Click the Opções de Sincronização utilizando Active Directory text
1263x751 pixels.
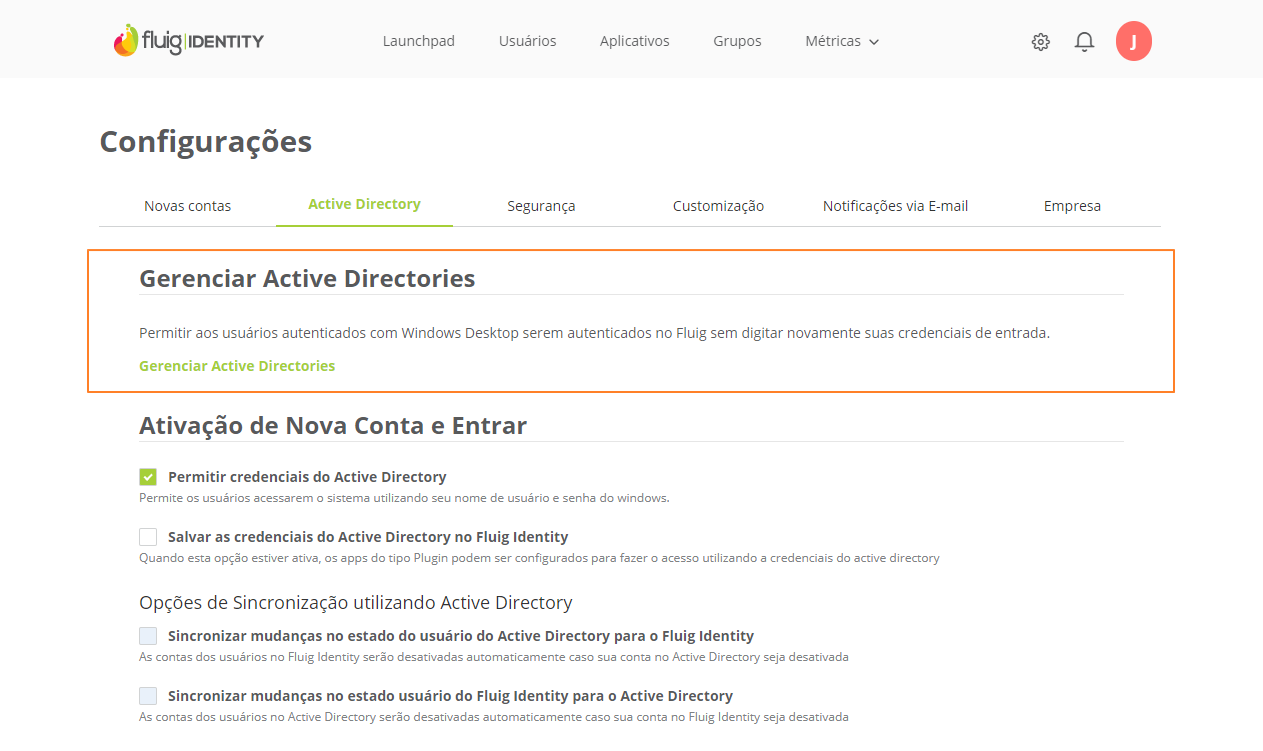(x=356, y=603)
